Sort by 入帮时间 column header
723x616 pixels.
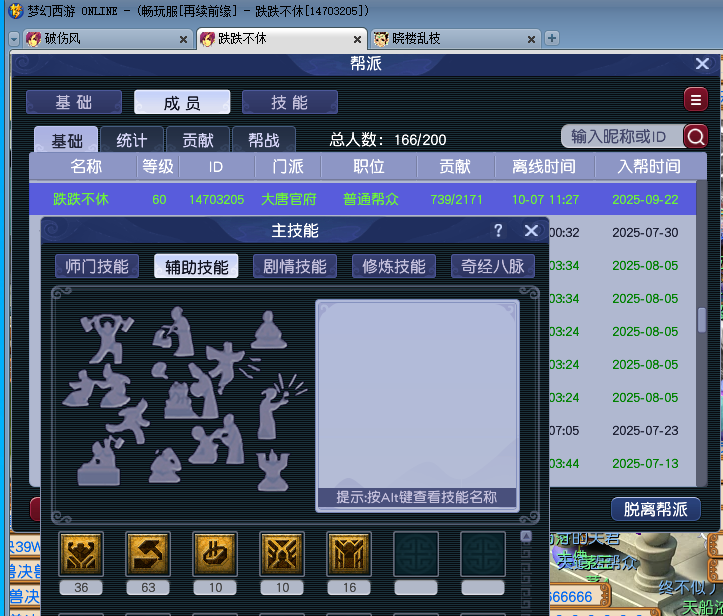coord(649,166)
